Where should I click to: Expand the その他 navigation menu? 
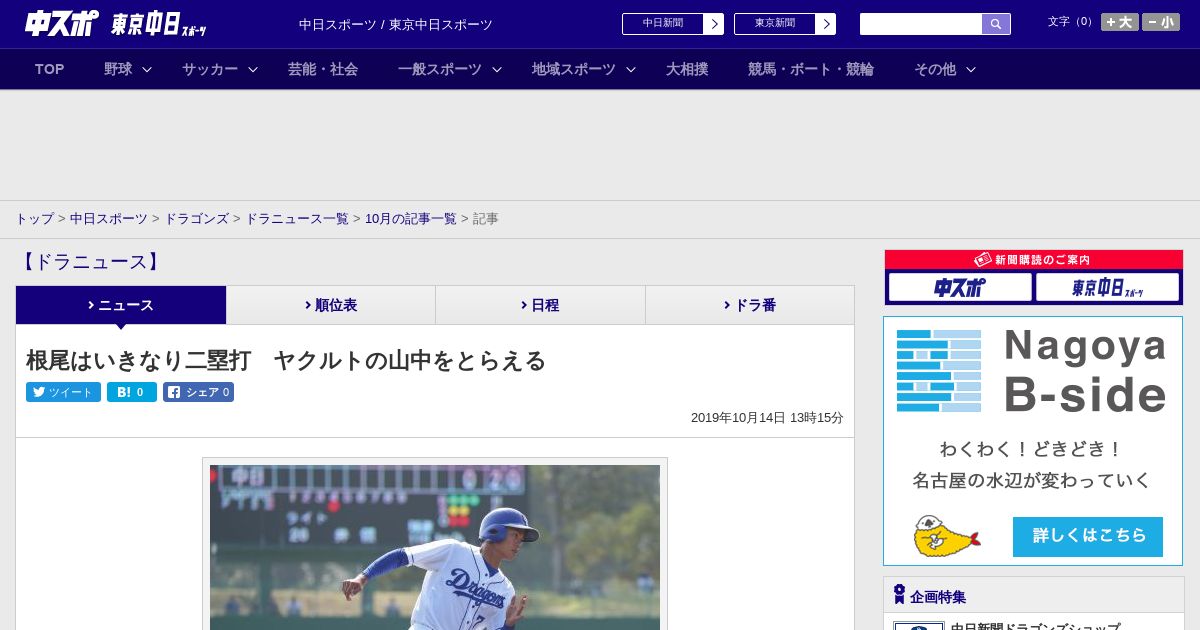pyautogui.click(x=944, y=69)
